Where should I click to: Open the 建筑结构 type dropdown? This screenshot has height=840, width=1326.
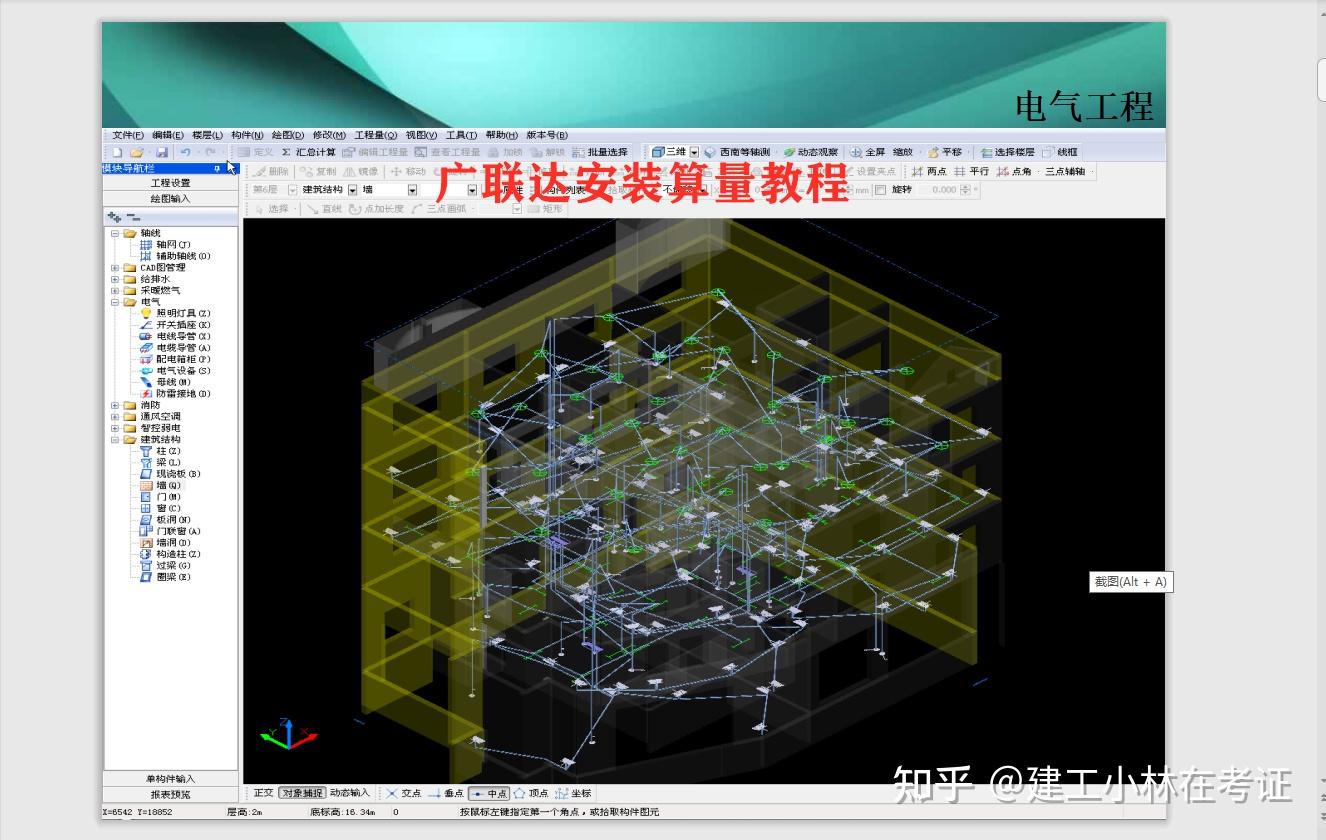click(x=352, y=190)
